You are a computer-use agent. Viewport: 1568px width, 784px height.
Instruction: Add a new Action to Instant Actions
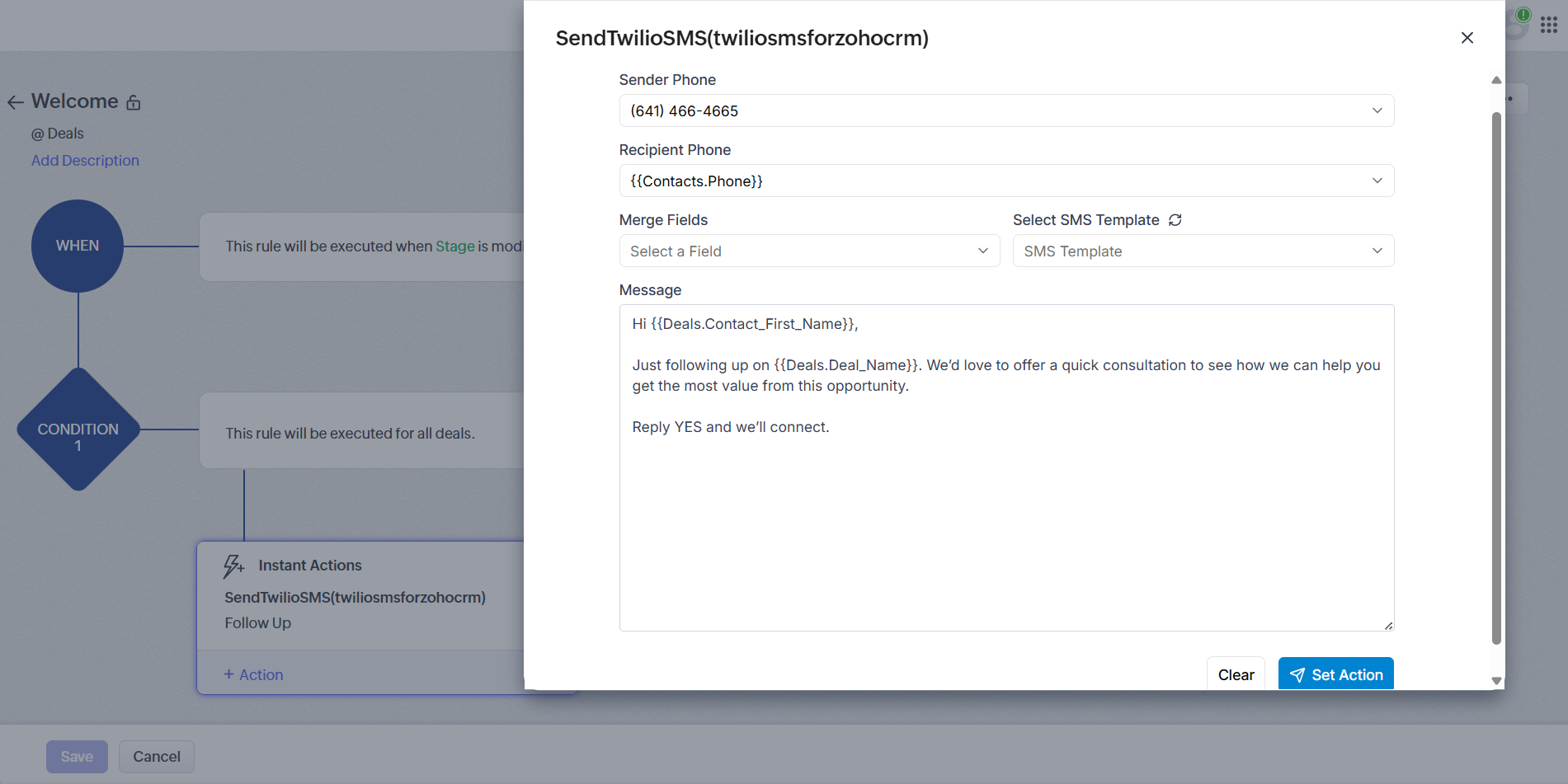253,674
